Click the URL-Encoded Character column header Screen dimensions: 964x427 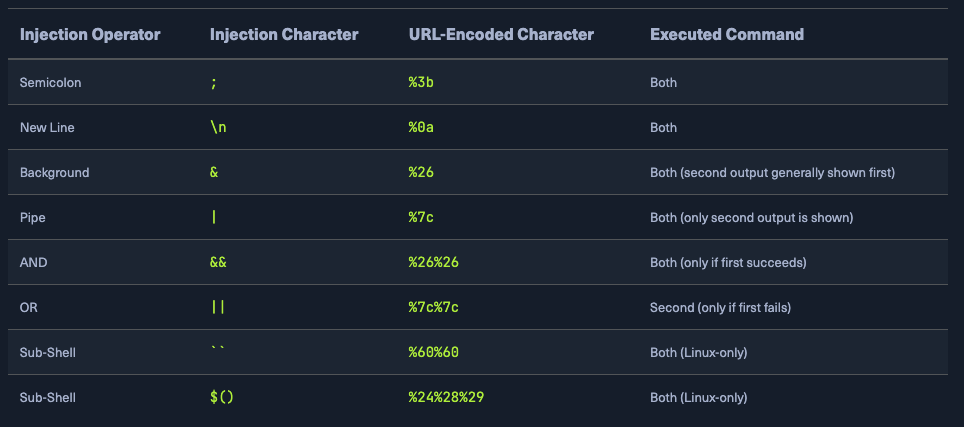(501, 35)
